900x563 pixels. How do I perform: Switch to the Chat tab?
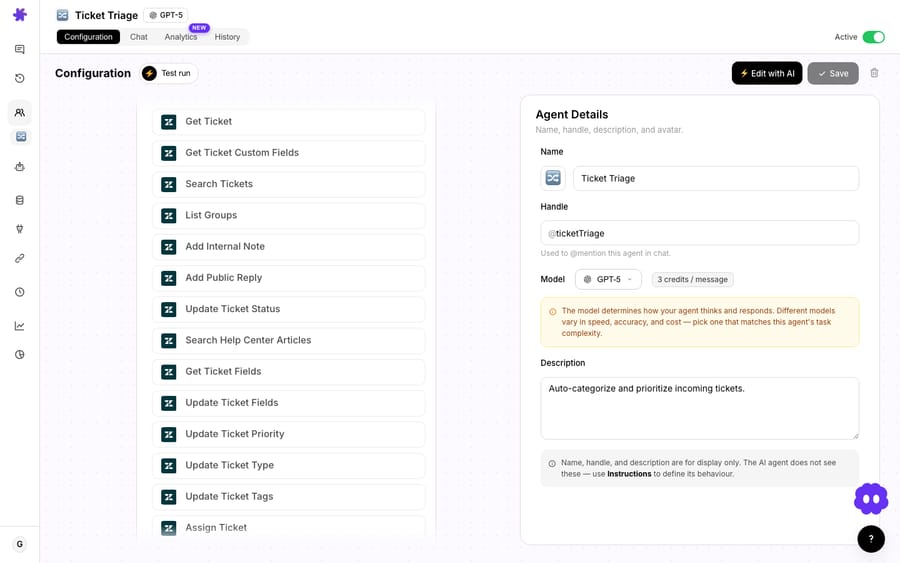point(138,37)
